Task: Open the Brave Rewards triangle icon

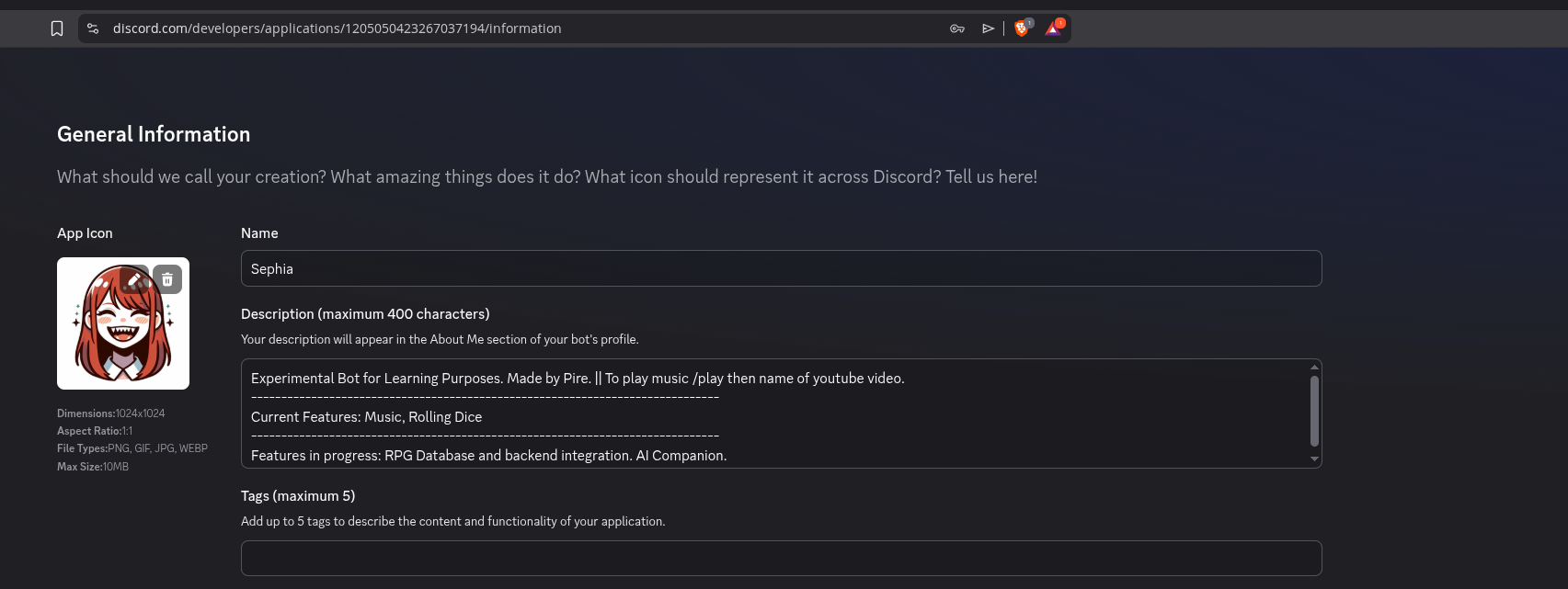Action: pyautogui.click(x=1053, y=28)
